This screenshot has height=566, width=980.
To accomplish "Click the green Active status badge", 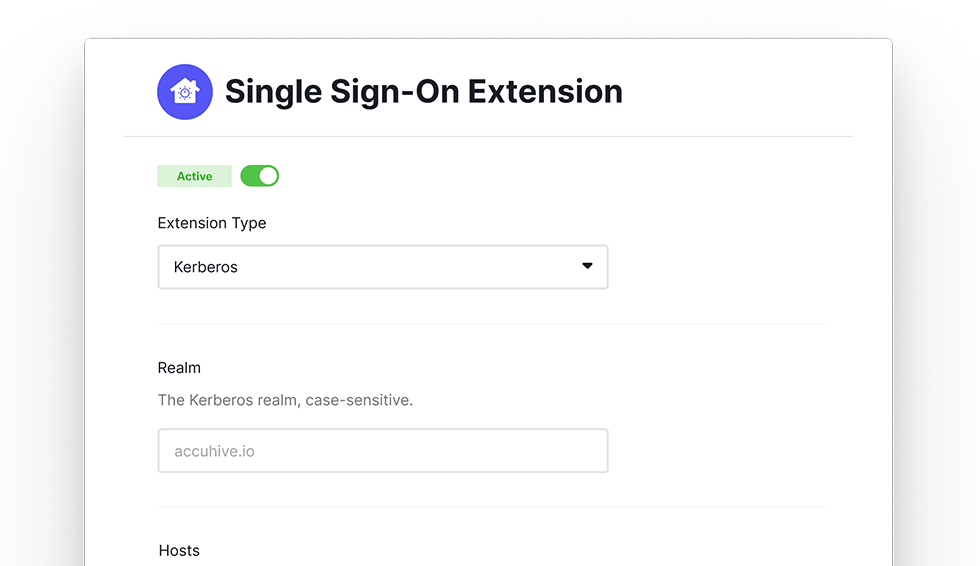I will pos(194,176).
